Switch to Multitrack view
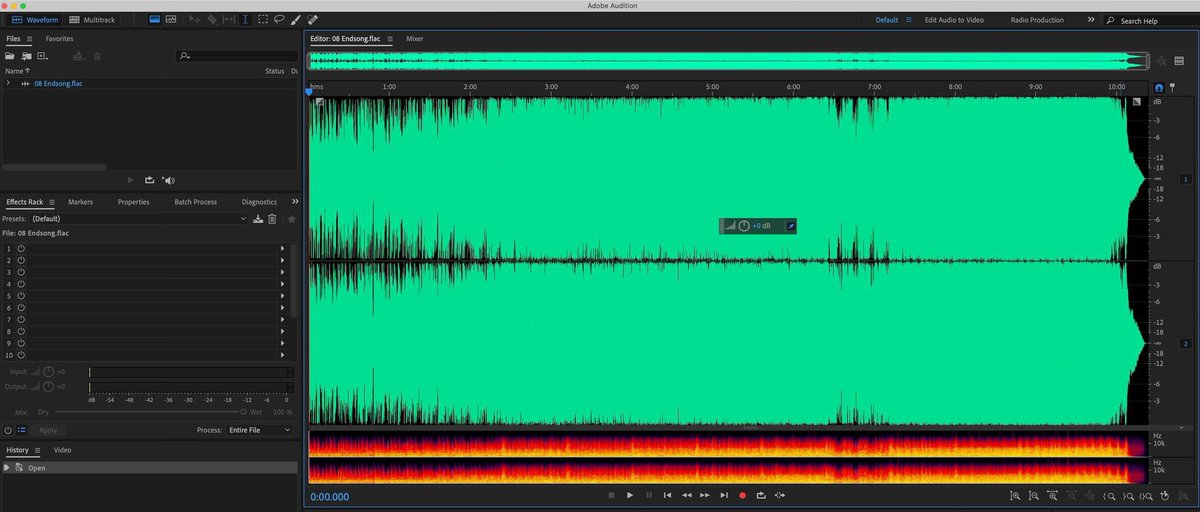The height and width of the screenshot is (512, 1200). tap(92, 20)
